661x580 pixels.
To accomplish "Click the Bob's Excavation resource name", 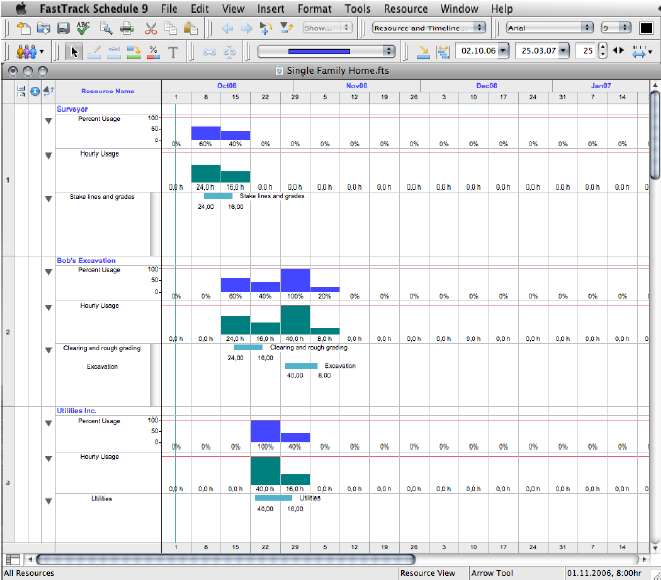I will [x=86, y=260].
